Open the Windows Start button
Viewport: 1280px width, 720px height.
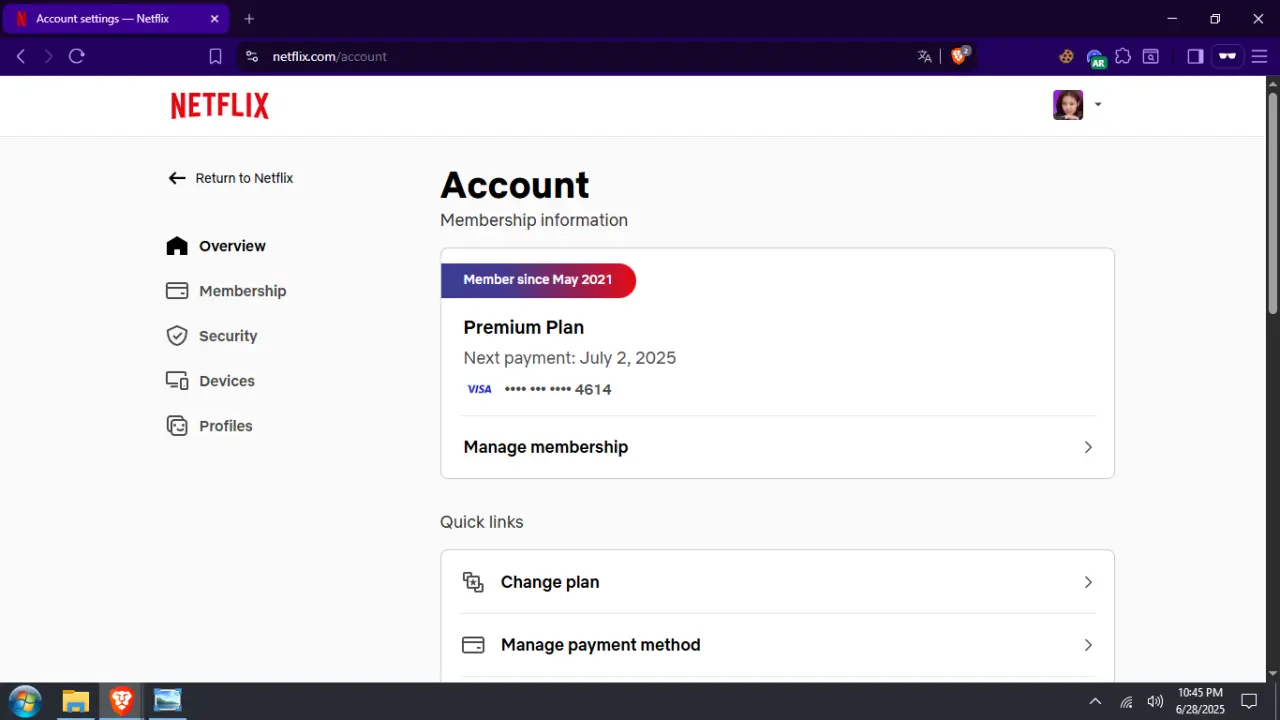(25, 701)
